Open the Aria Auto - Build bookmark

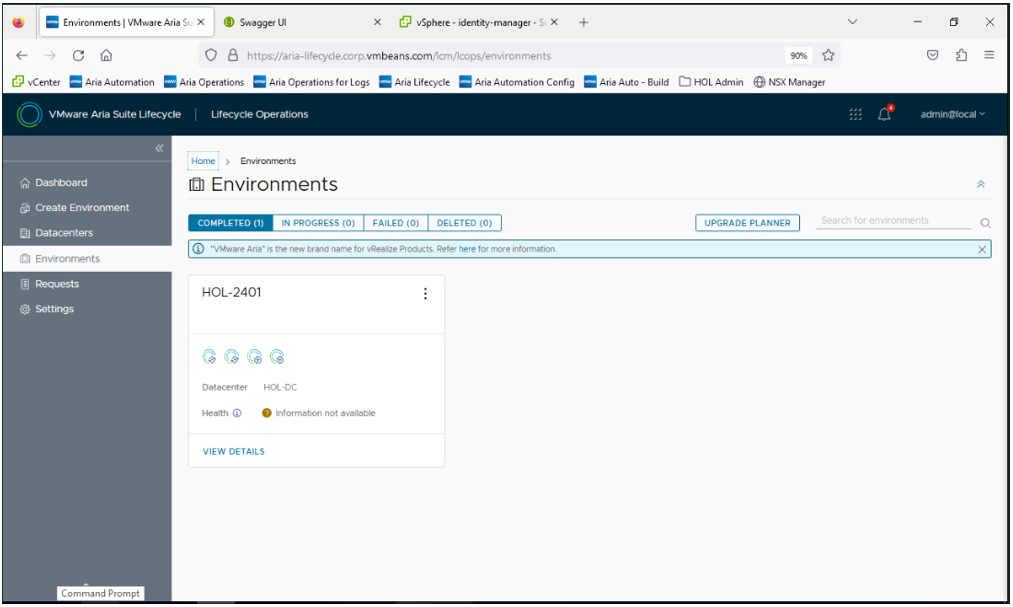point(626,82)
